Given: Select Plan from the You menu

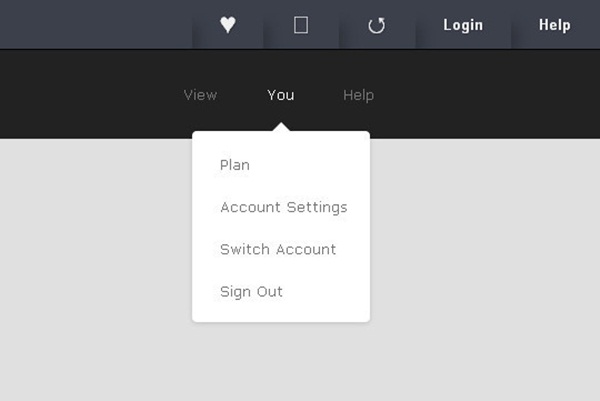Looking at the screenshot, I should tap(235, 165).
